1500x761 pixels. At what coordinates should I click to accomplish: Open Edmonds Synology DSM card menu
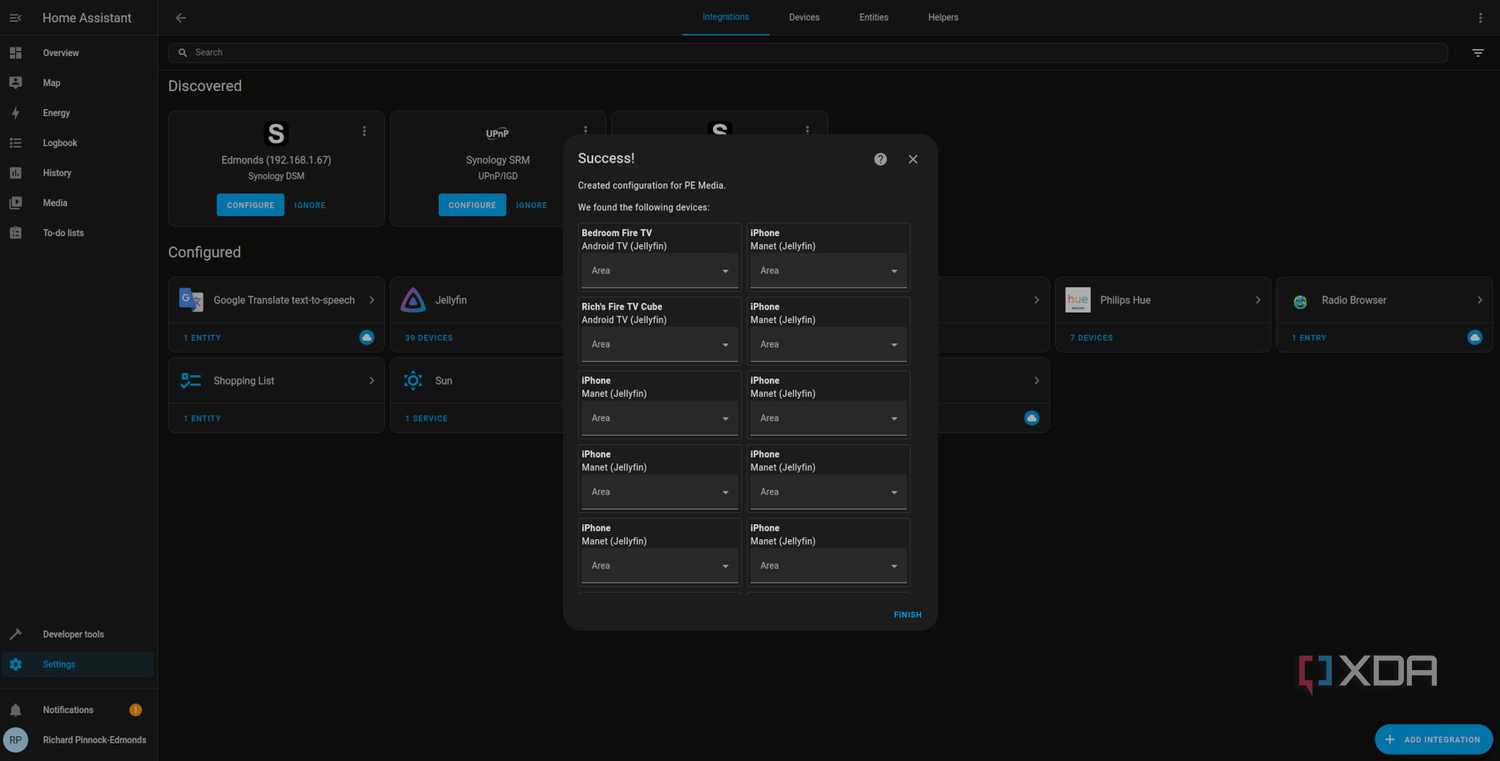pyautogui.click(x=364, y=131)
